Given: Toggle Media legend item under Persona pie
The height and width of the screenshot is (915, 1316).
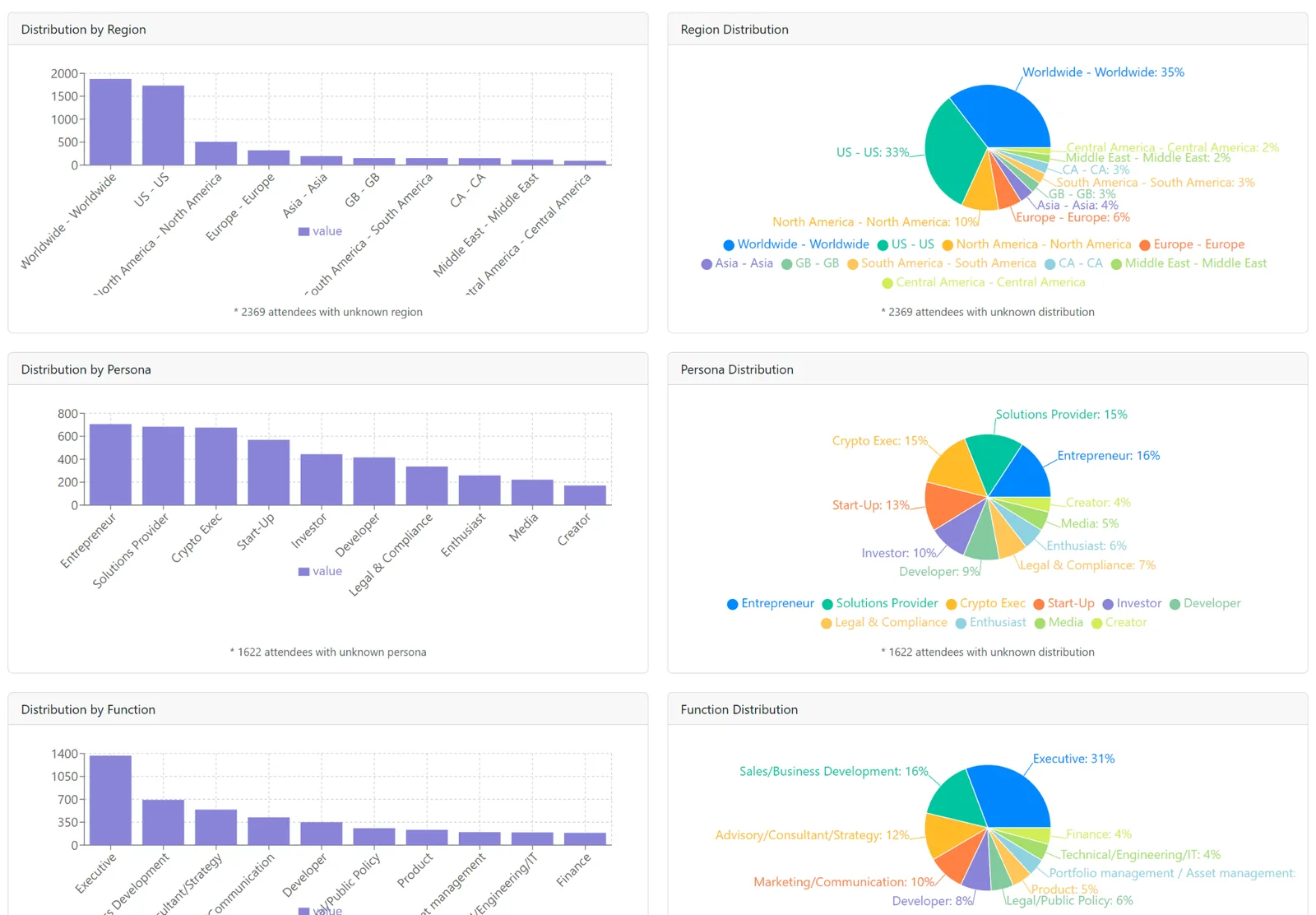Looking at the screenshot, I should [x=1059, y=622].
